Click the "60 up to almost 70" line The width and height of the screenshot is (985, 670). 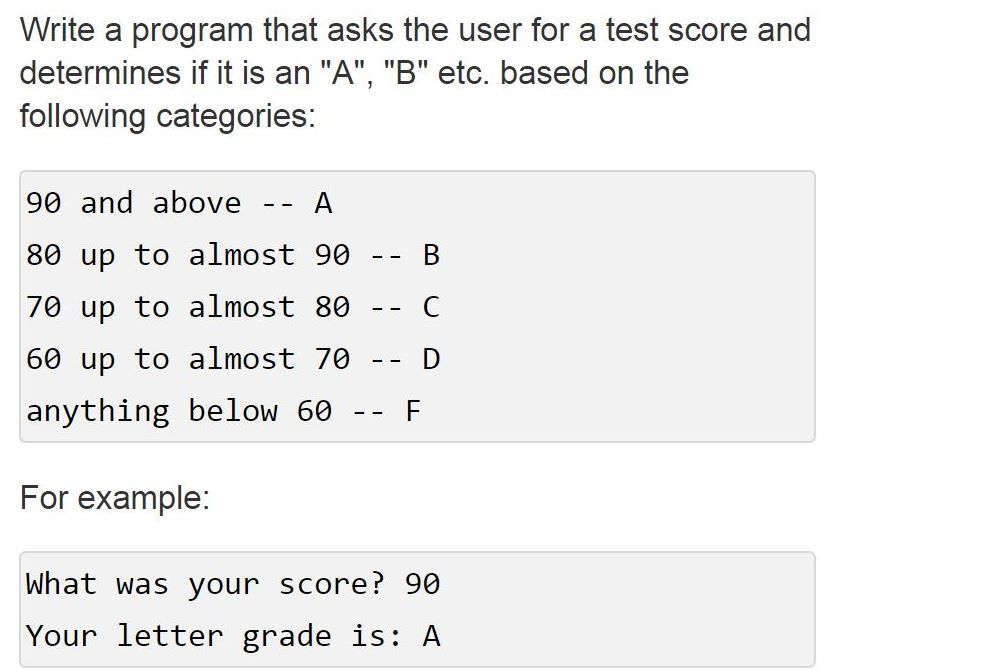pos(188,359)
